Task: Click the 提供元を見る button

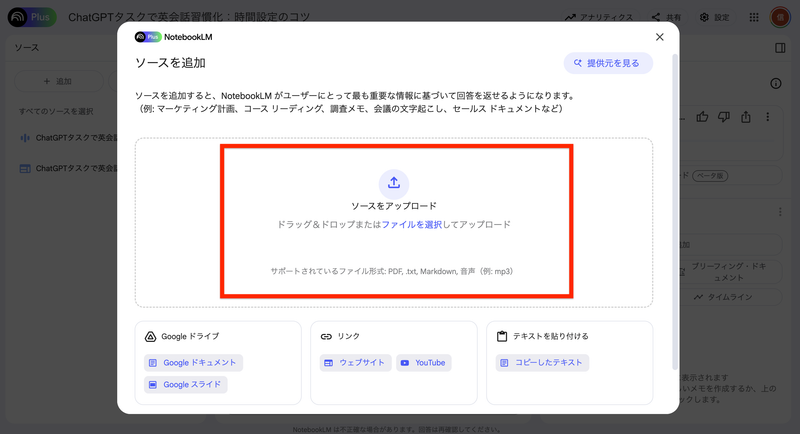Action: click(x=608, y=63)
